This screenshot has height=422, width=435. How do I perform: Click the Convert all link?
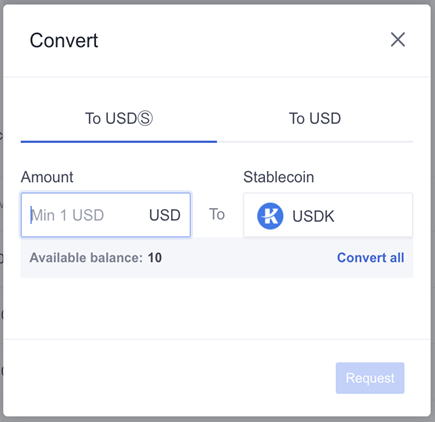(x=370, y=258)
